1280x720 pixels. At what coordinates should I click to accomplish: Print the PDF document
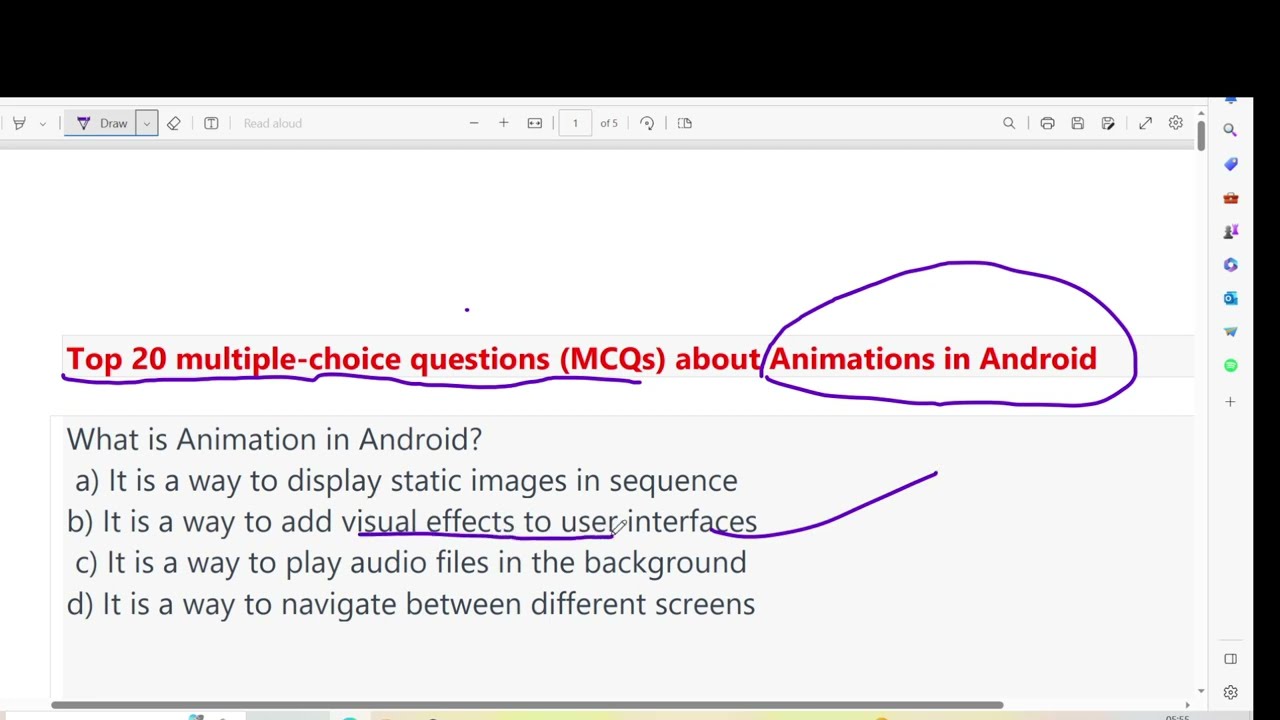(1047, 123)
